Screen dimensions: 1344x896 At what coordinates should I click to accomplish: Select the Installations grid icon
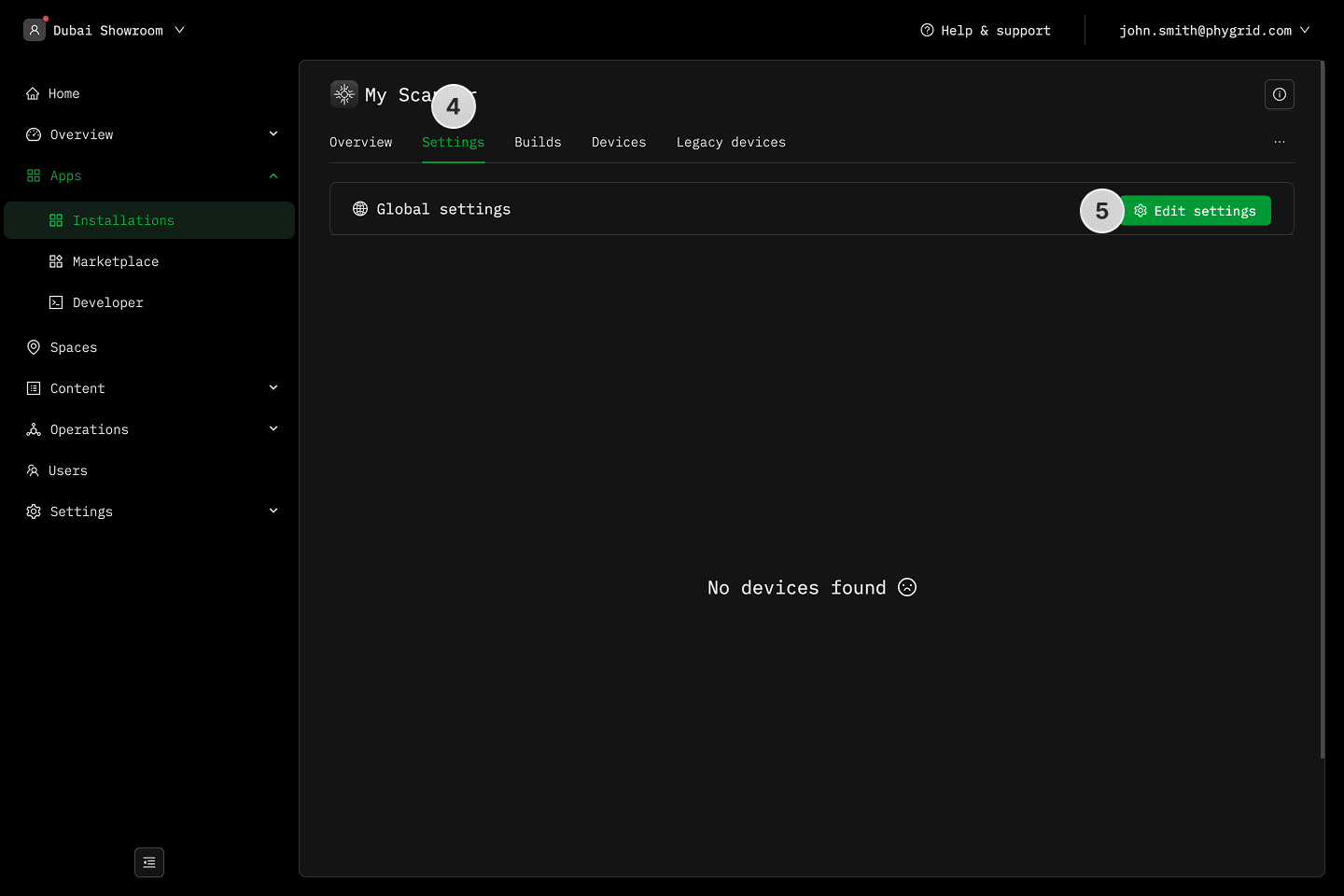(x=56, y=220)
